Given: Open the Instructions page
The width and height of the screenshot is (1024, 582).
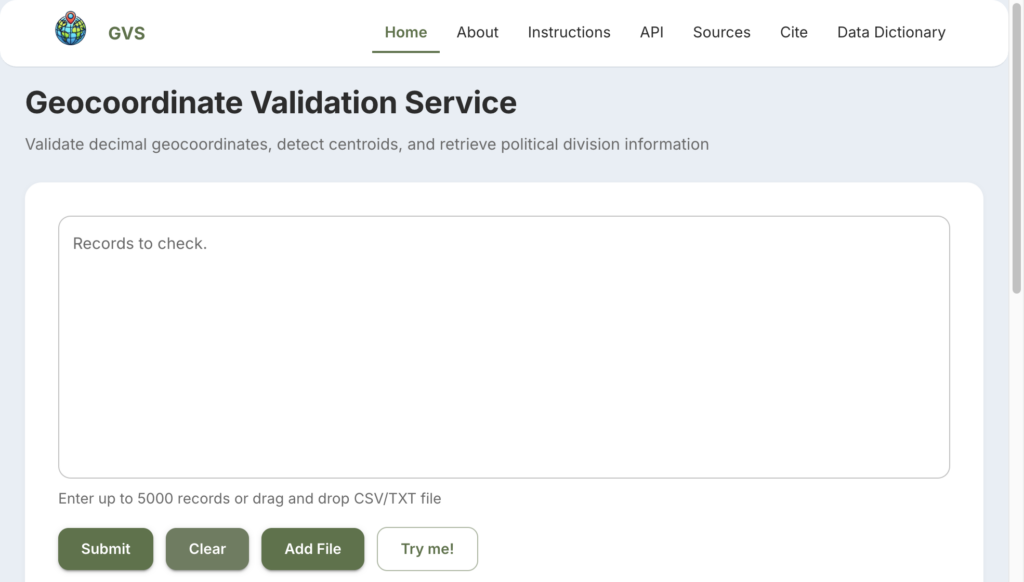Looking at the screenshot, I should [x=569, y=33].
